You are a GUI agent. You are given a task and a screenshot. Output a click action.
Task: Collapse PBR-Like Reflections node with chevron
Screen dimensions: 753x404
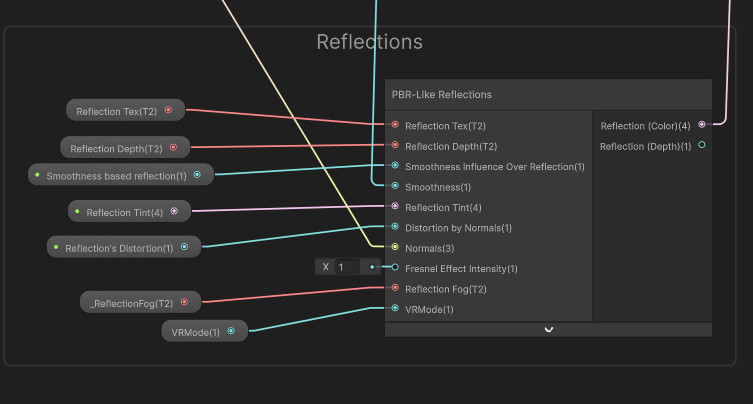click(548, 330)
